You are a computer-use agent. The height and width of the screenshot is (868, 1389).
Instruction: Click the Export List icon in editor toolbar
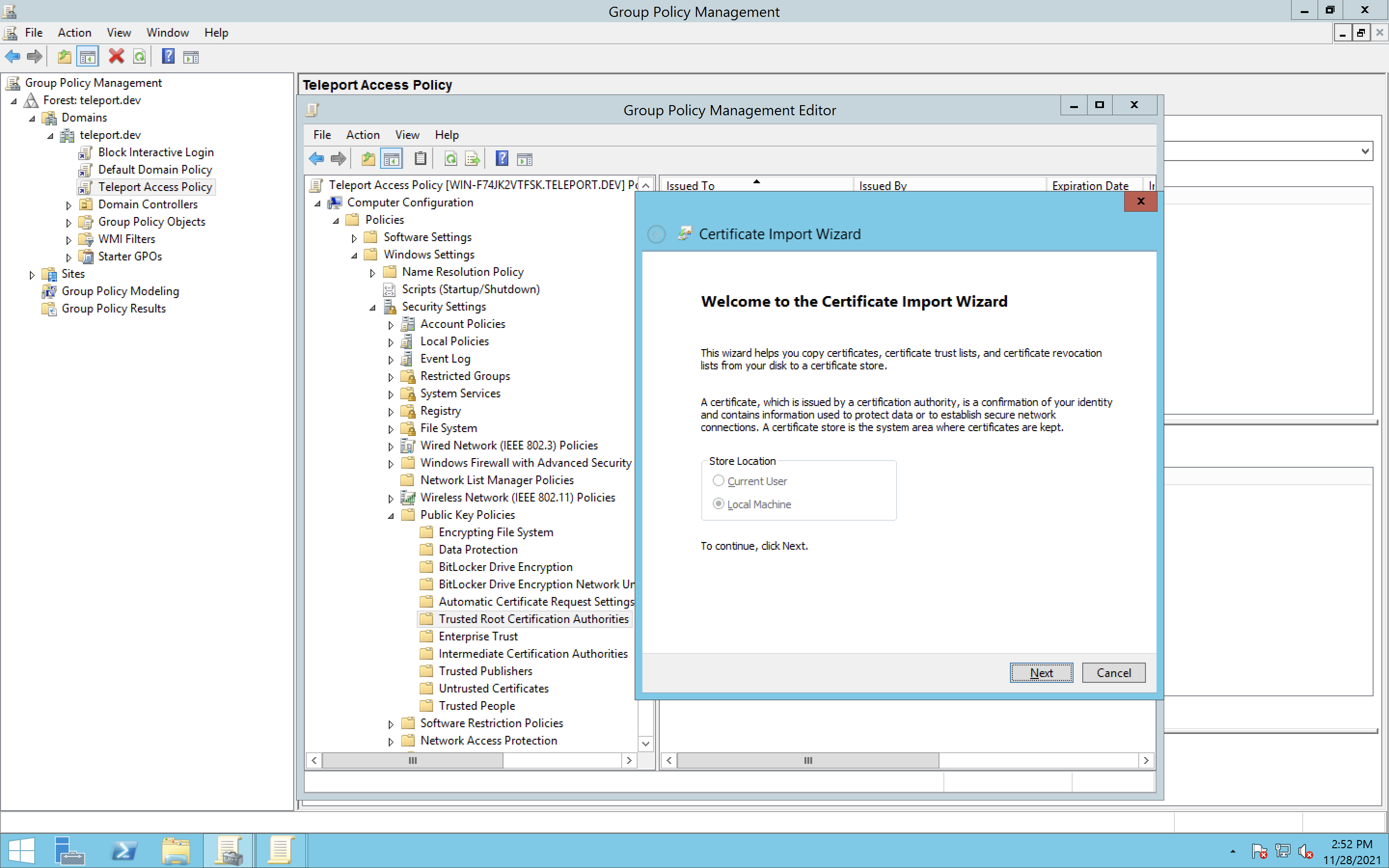pyautogui.click(x=472, y=159)
